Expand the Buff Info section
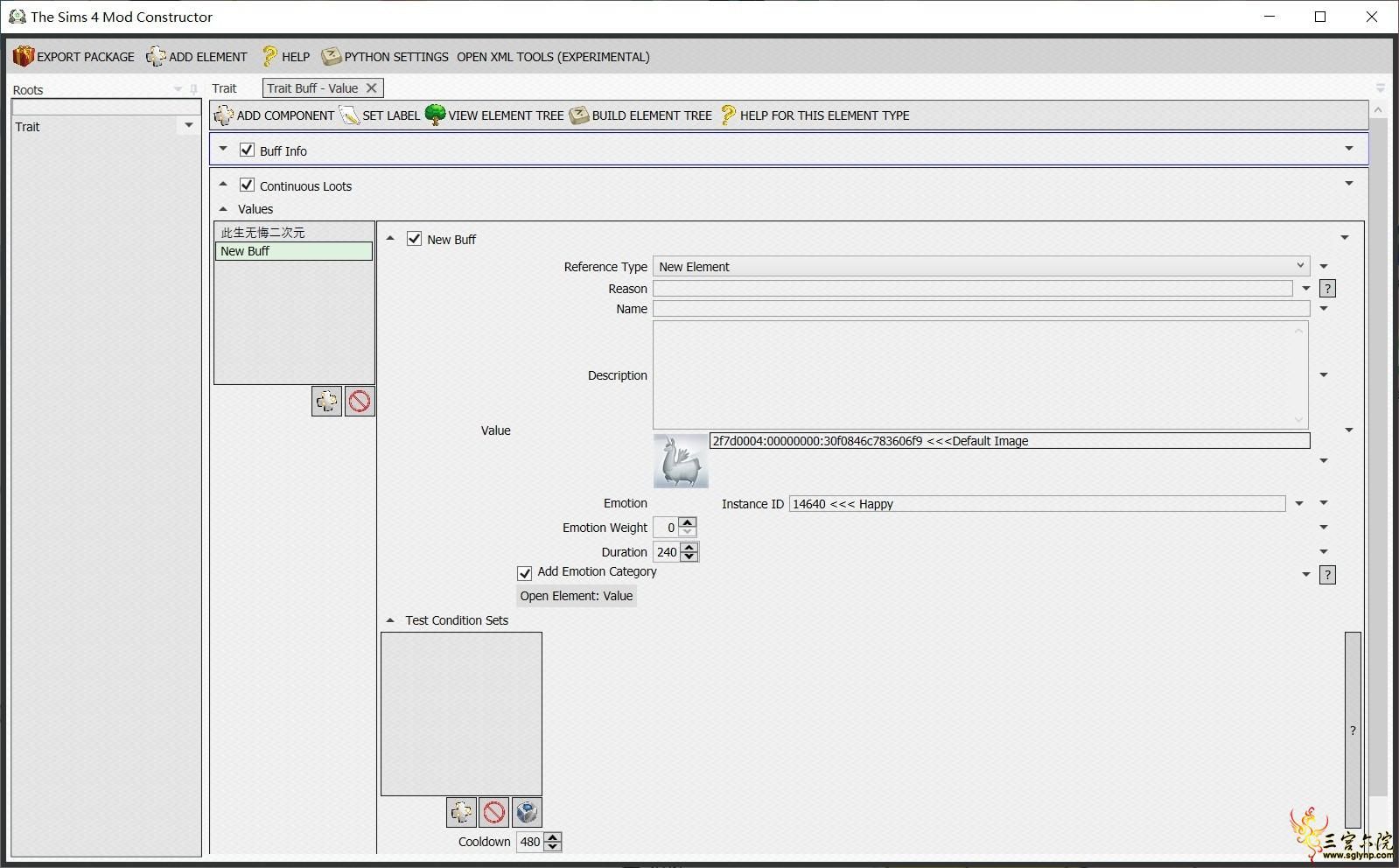Screen dimensions: 1399x868 (x=223, y=149)
